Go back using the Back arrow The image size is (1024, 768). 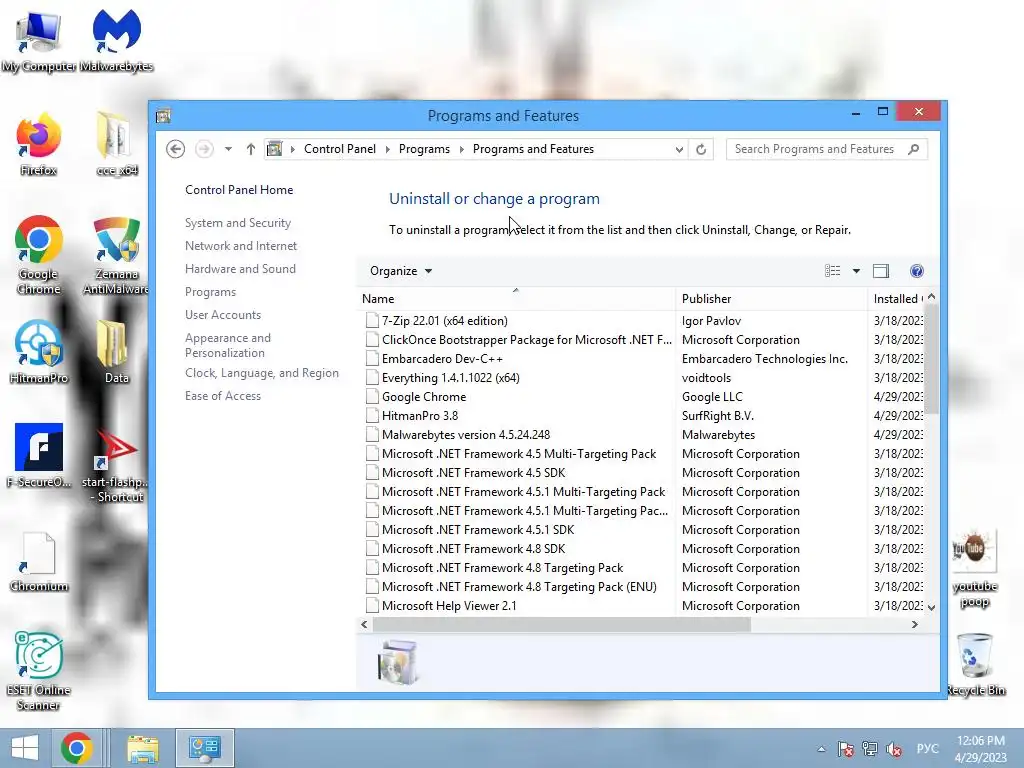[175, 149]
